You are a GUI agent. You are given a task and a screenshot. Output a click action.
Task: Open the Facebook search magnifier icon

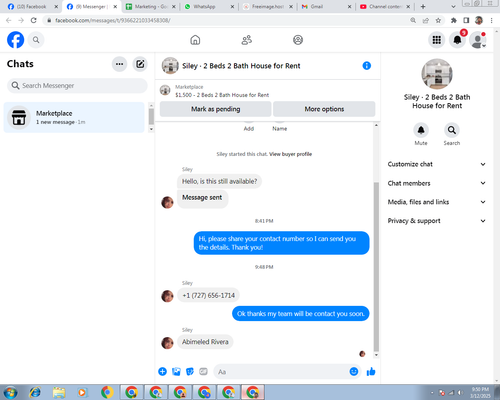[36, 40]
